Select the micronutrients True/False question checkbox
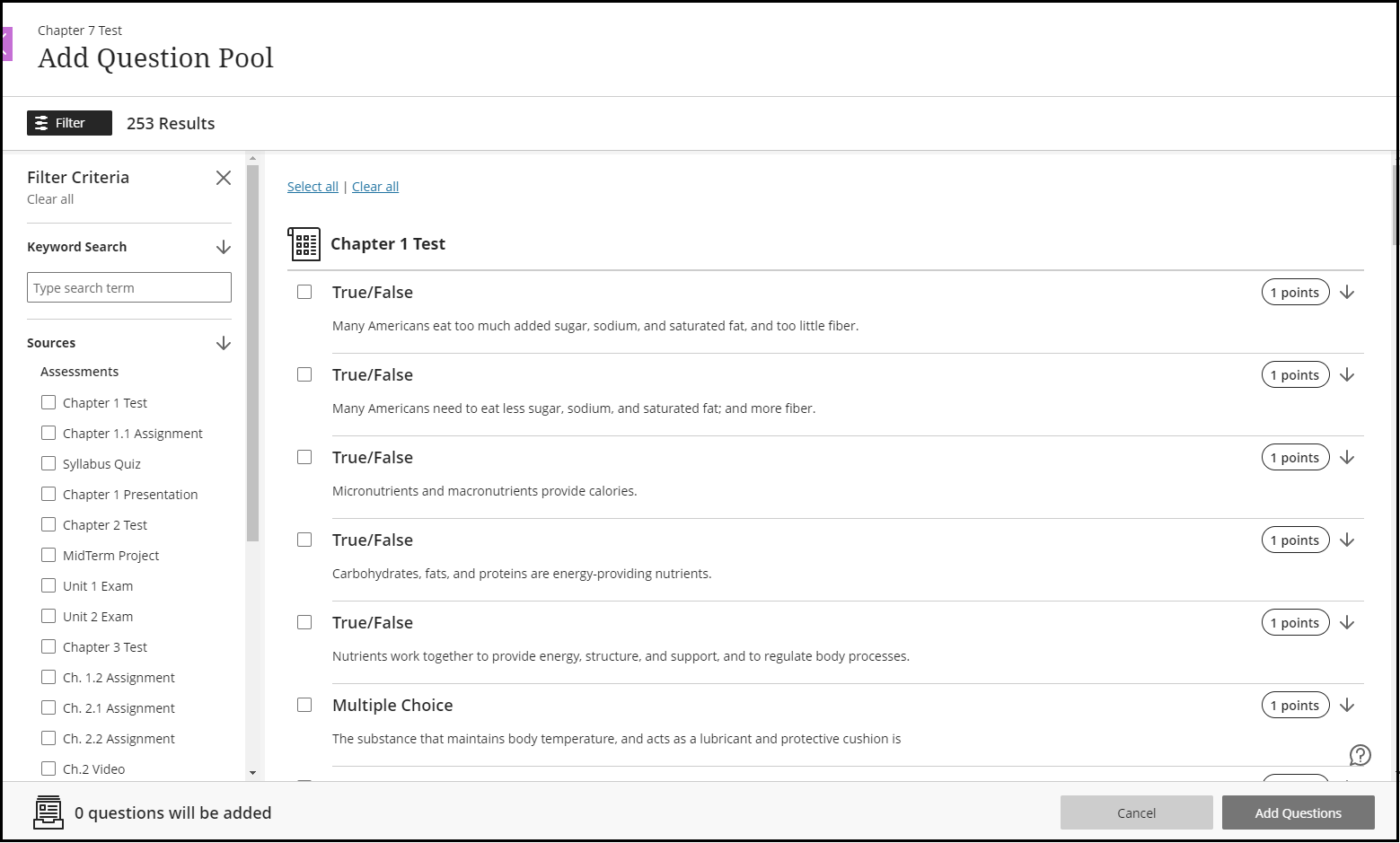 pos(304,458)
